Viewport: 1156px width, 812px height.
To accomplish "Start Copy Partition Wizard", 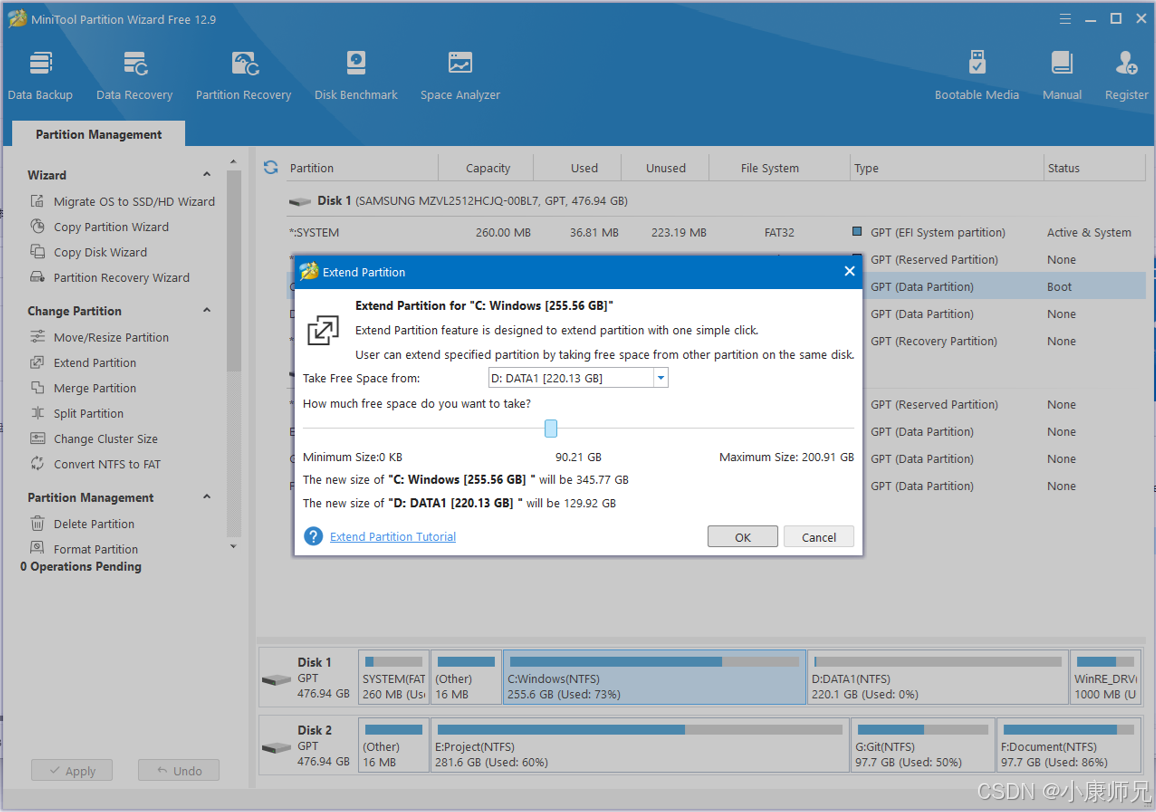I will [100, 227].
